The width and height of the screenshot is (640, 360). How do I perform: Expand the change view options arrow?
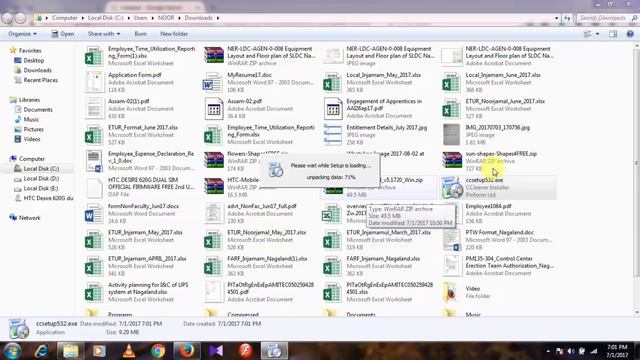point(597,34)
